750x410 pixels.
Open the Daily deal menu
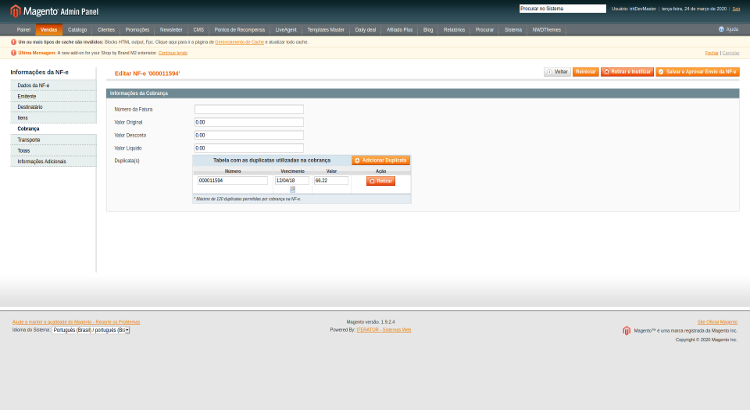[365, 30]
